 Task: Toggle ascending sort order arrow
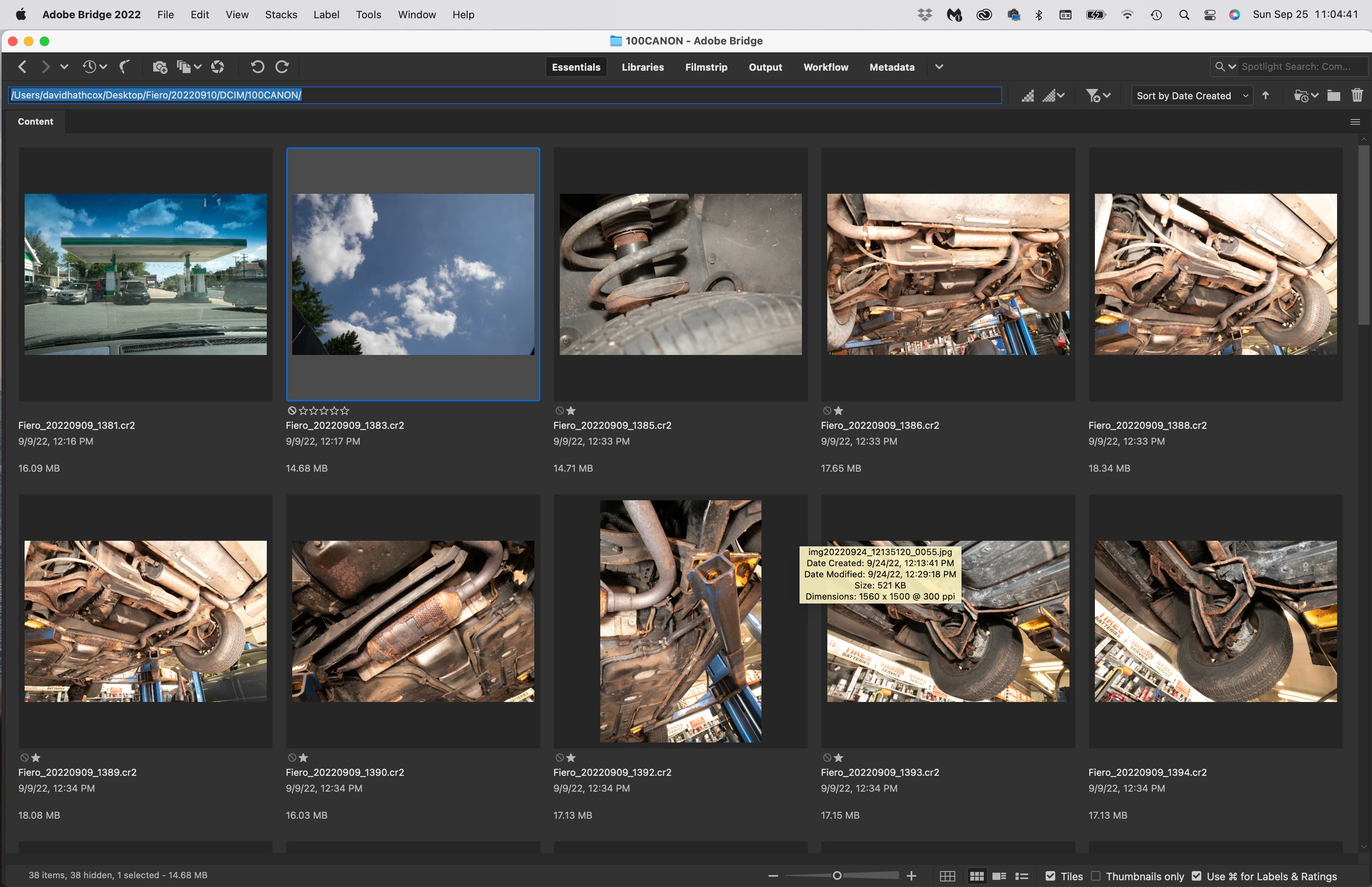click(x=1266, y=96)
